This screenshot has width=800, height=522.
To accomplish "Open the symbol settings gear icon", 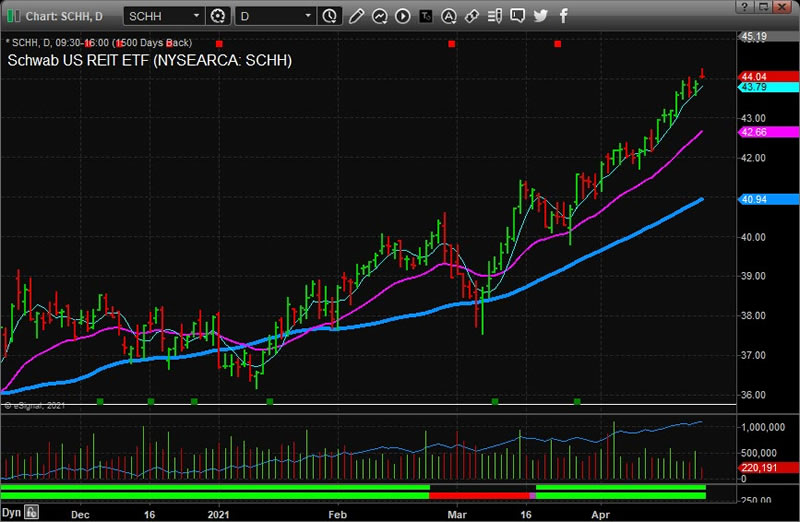I will [219, 16].
